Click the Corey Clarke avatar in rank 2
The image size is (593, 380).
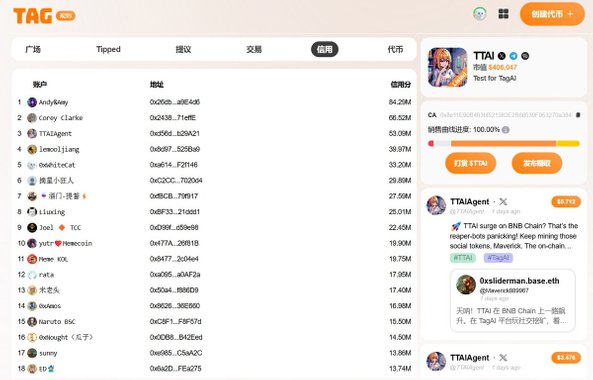pyautogui.click(x=32, y=118)
